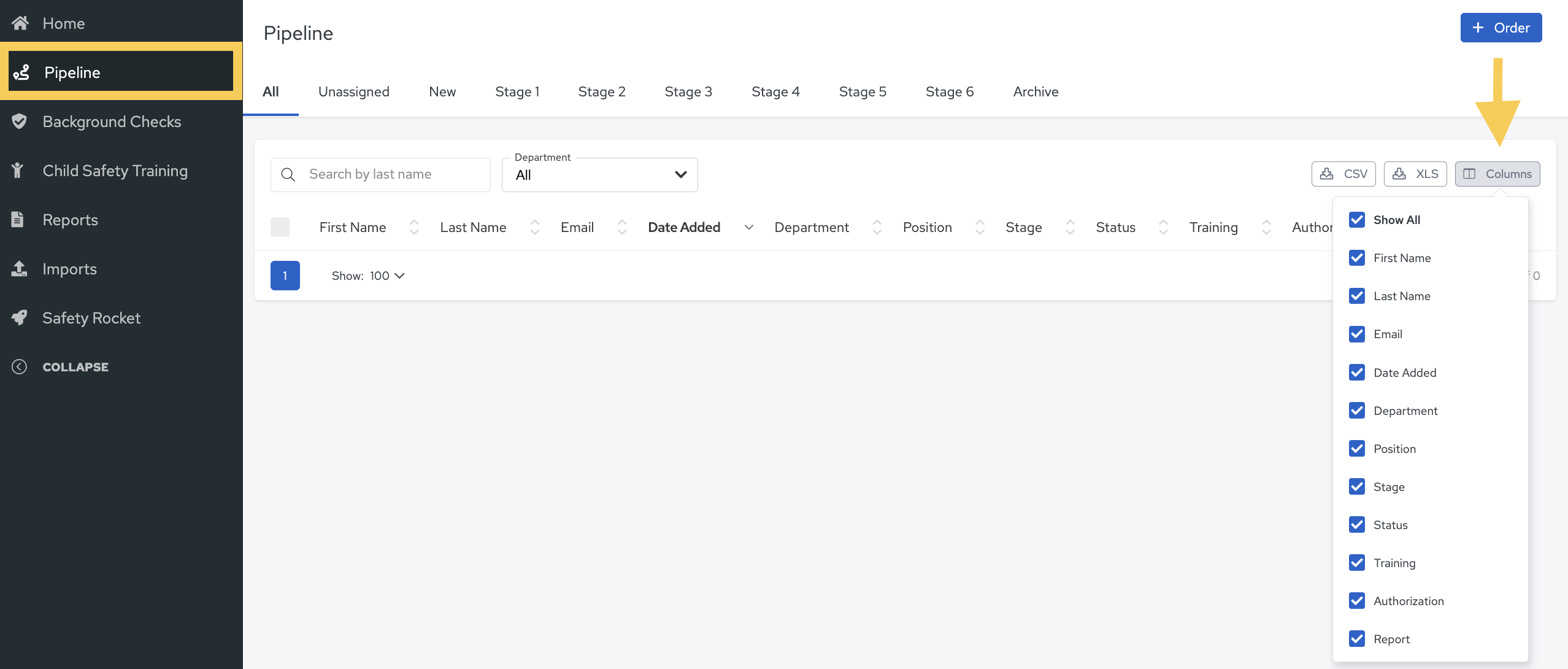Uncheck the Status column checkbox
Image resolution: width=1568 pixels, height=669 pixels.
click(x=1357, y=525)
